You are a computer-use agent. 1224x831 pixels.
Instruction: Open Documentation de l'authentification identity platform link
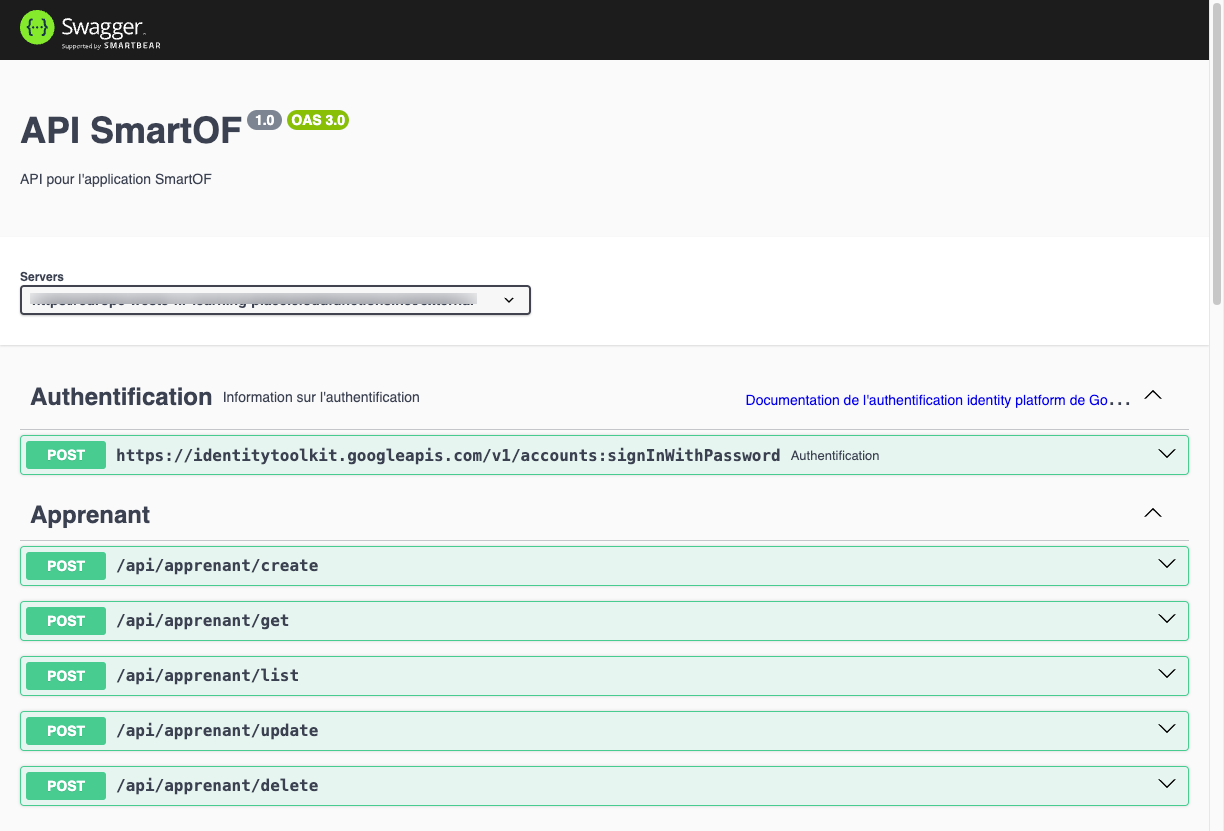coord(938,400)
